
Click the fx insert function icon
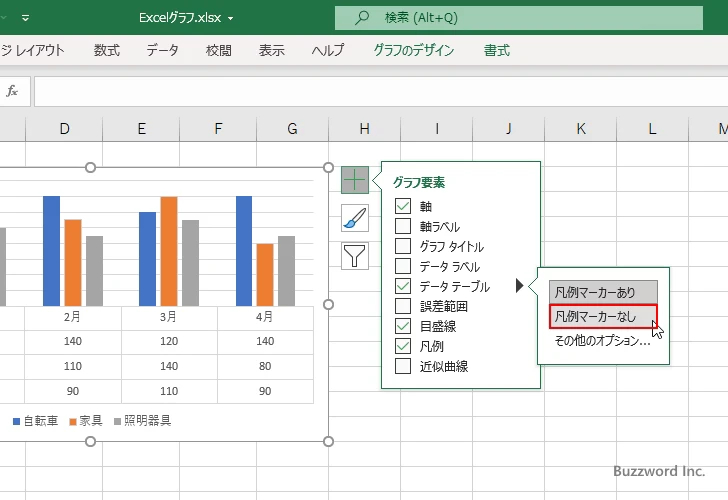pos(12,91)
